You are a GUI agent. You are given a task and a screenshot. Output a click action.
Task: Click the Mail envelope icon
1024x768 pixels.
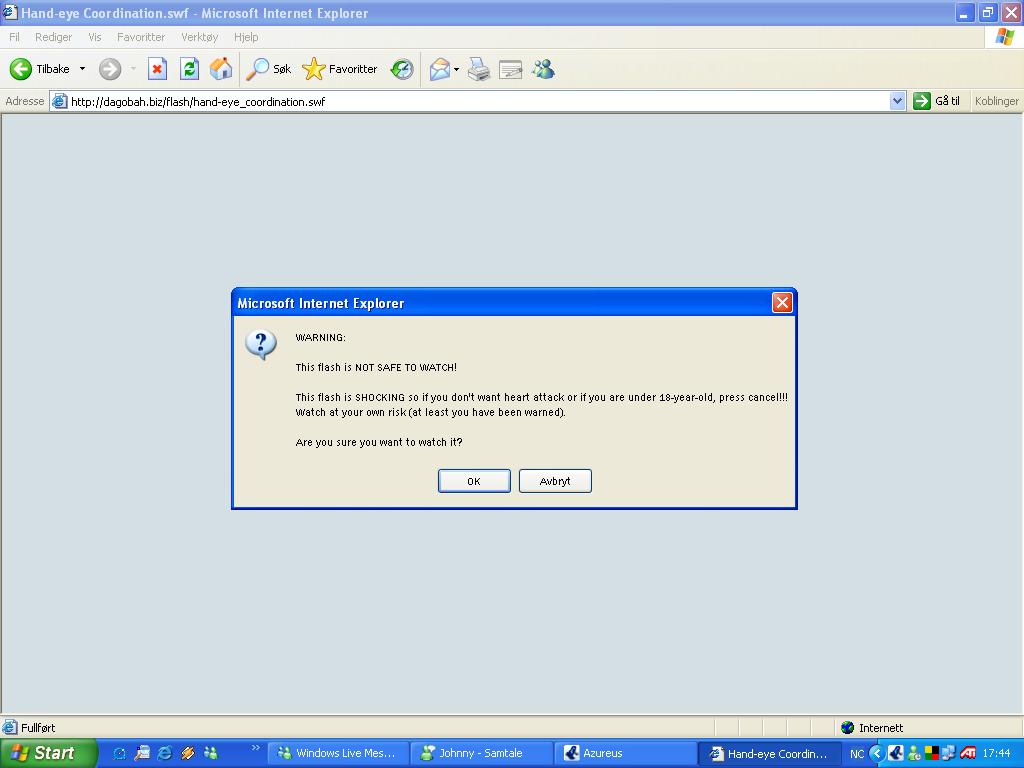[440, 69]
